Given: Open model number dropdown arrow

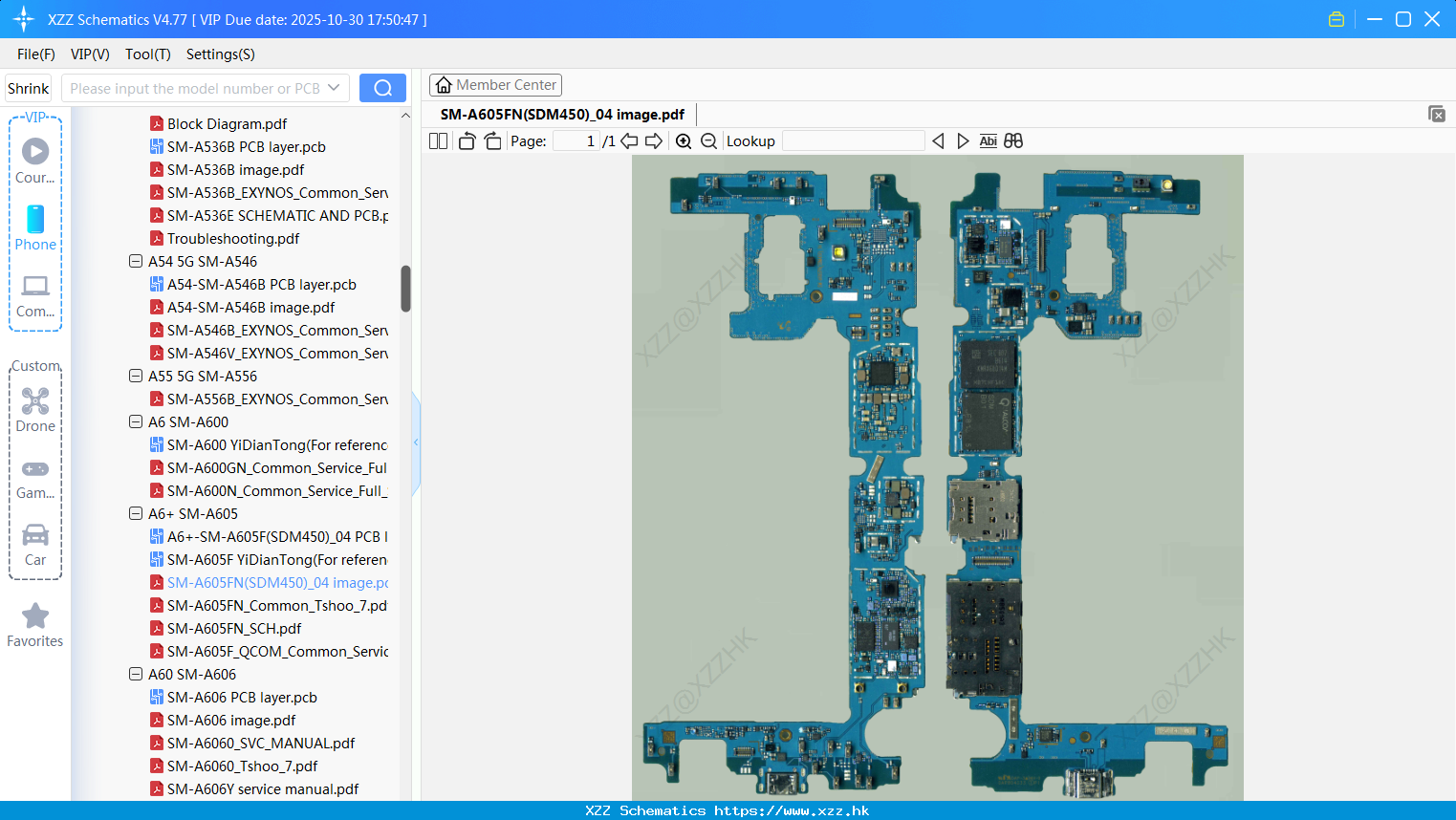Looking at the screenshot, I should coord(334,88).
